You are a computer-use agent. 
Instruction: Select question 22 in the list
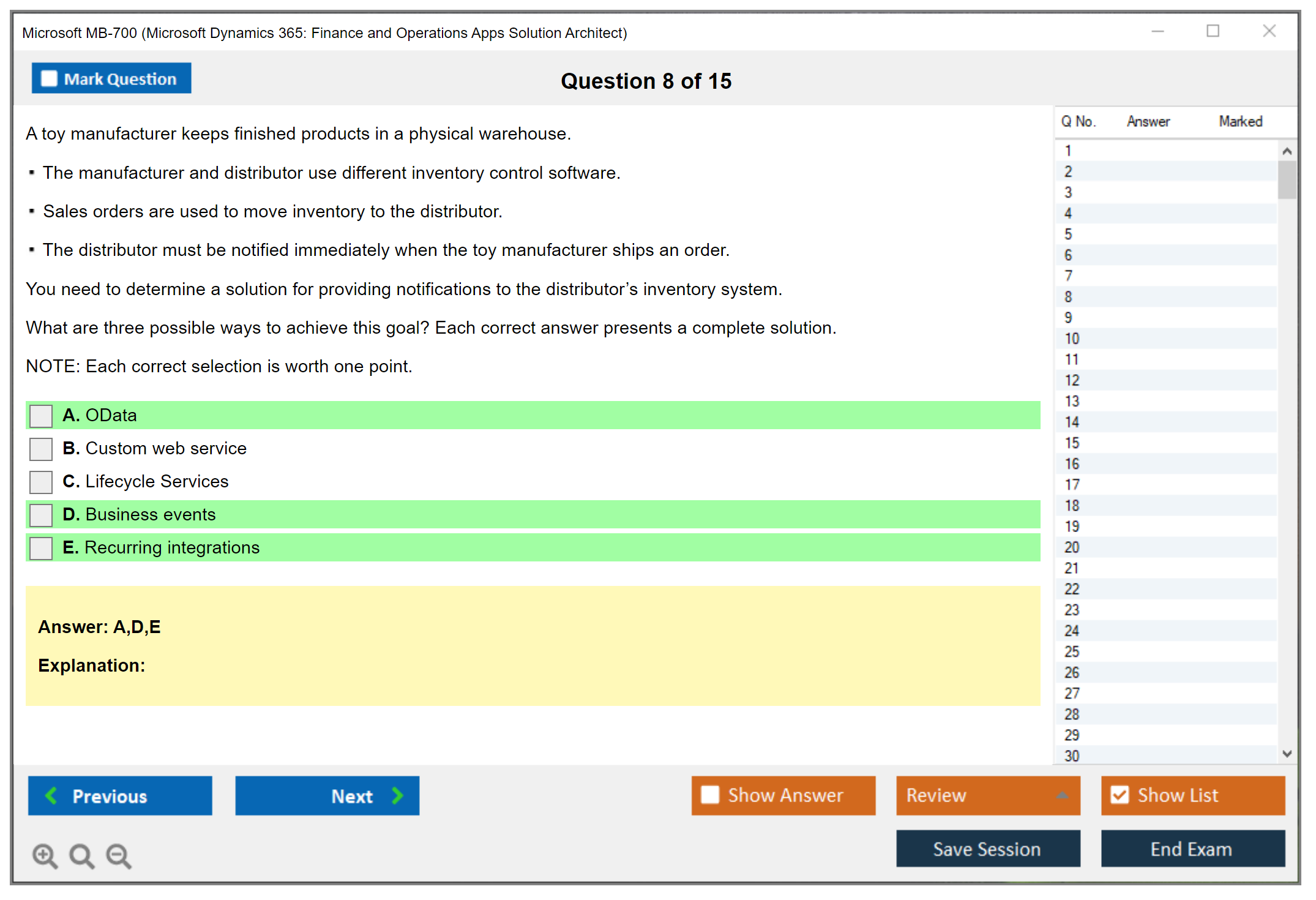point(1072,589)
